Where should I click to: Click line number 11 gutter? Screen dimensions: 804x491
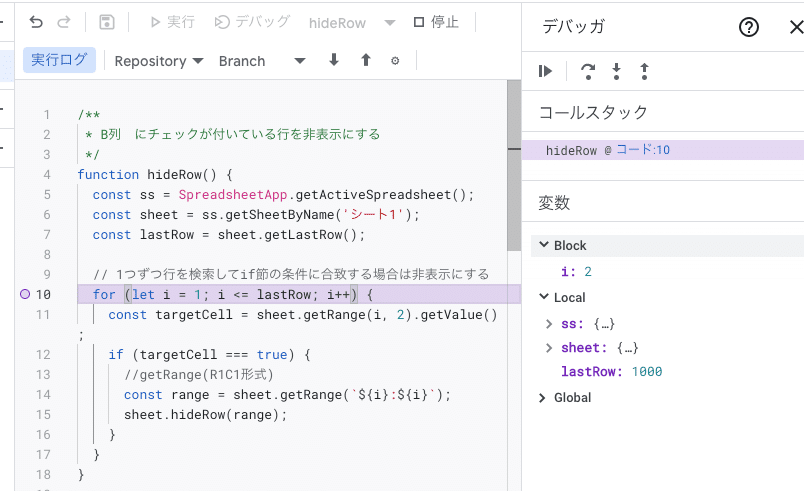[43, 314]
